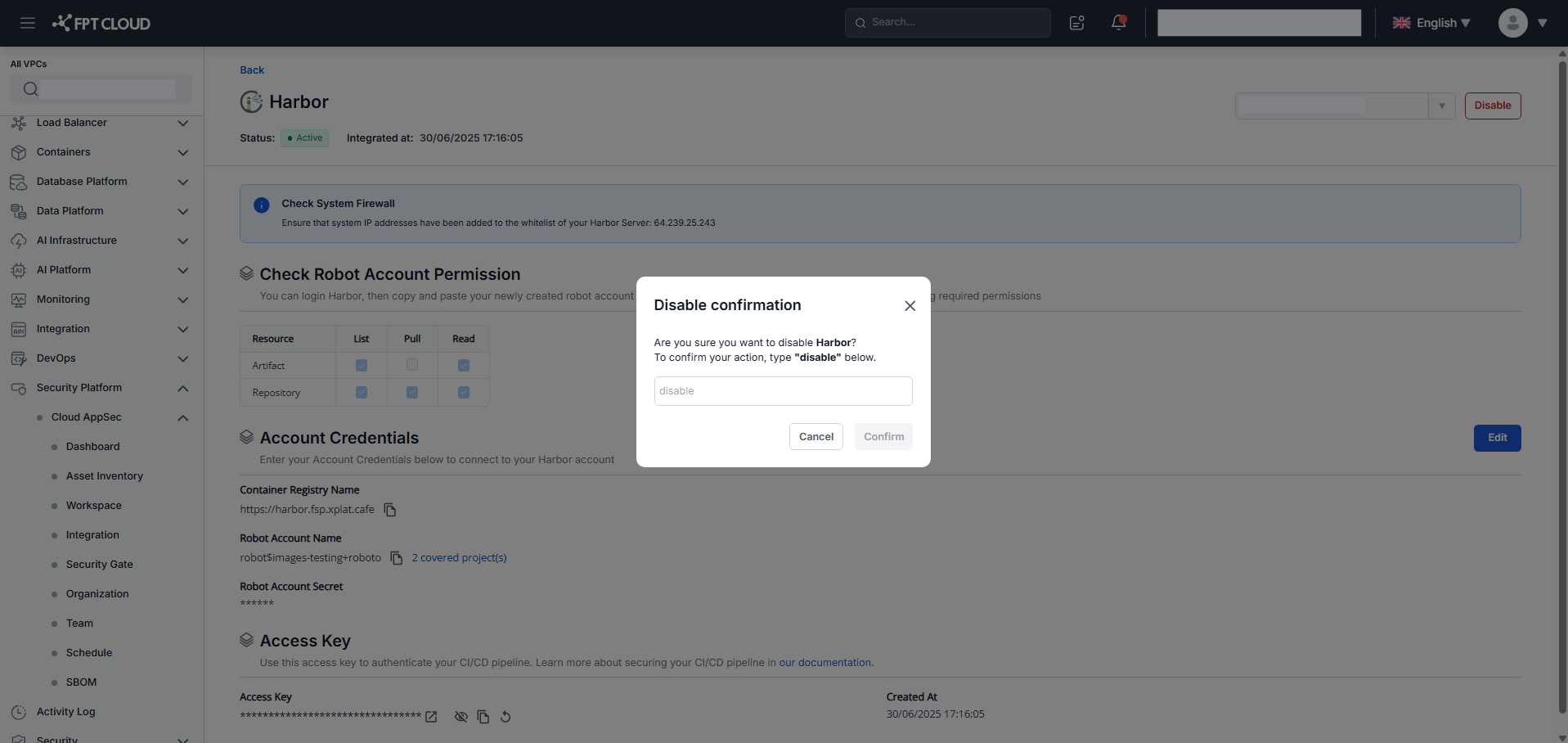Open the support ticket icon beside search
Image resolution: width=1568 pixels, height=743 pixels.
pyautogui.click(x=1077, y=23)
